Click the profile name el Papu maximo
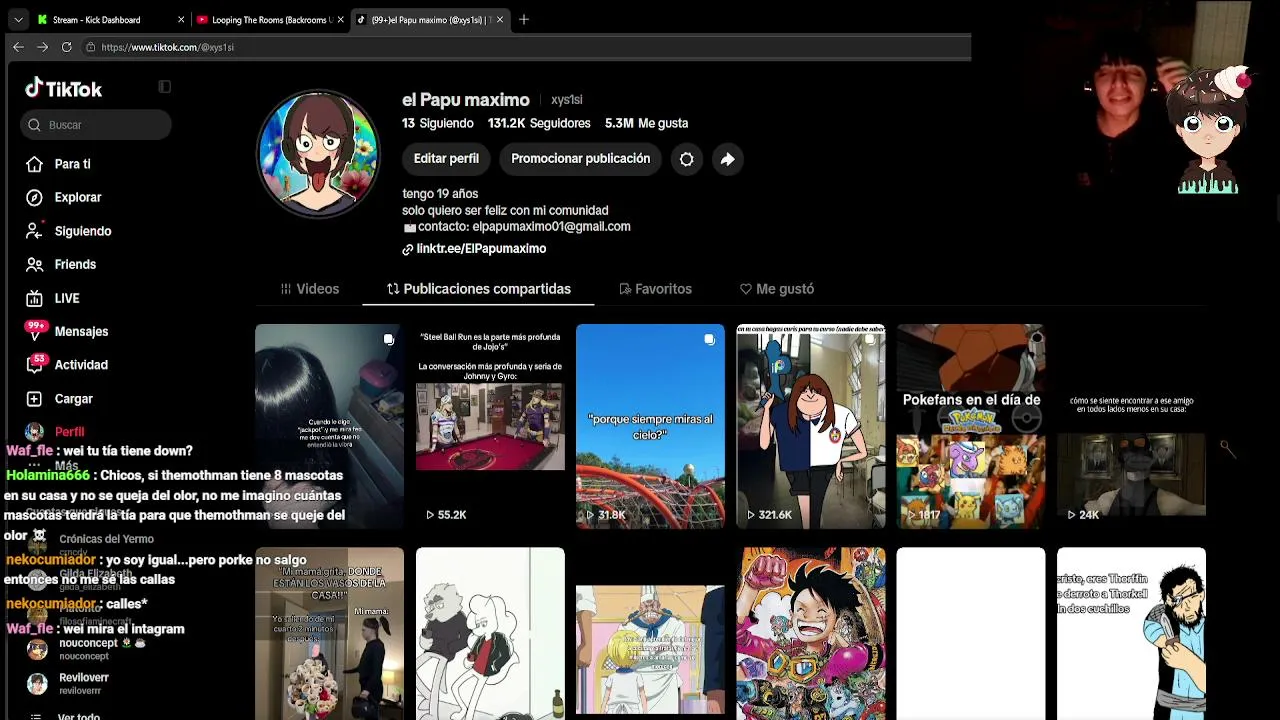The width and height of the screenshot is (1280, 720). coord(466,100)
